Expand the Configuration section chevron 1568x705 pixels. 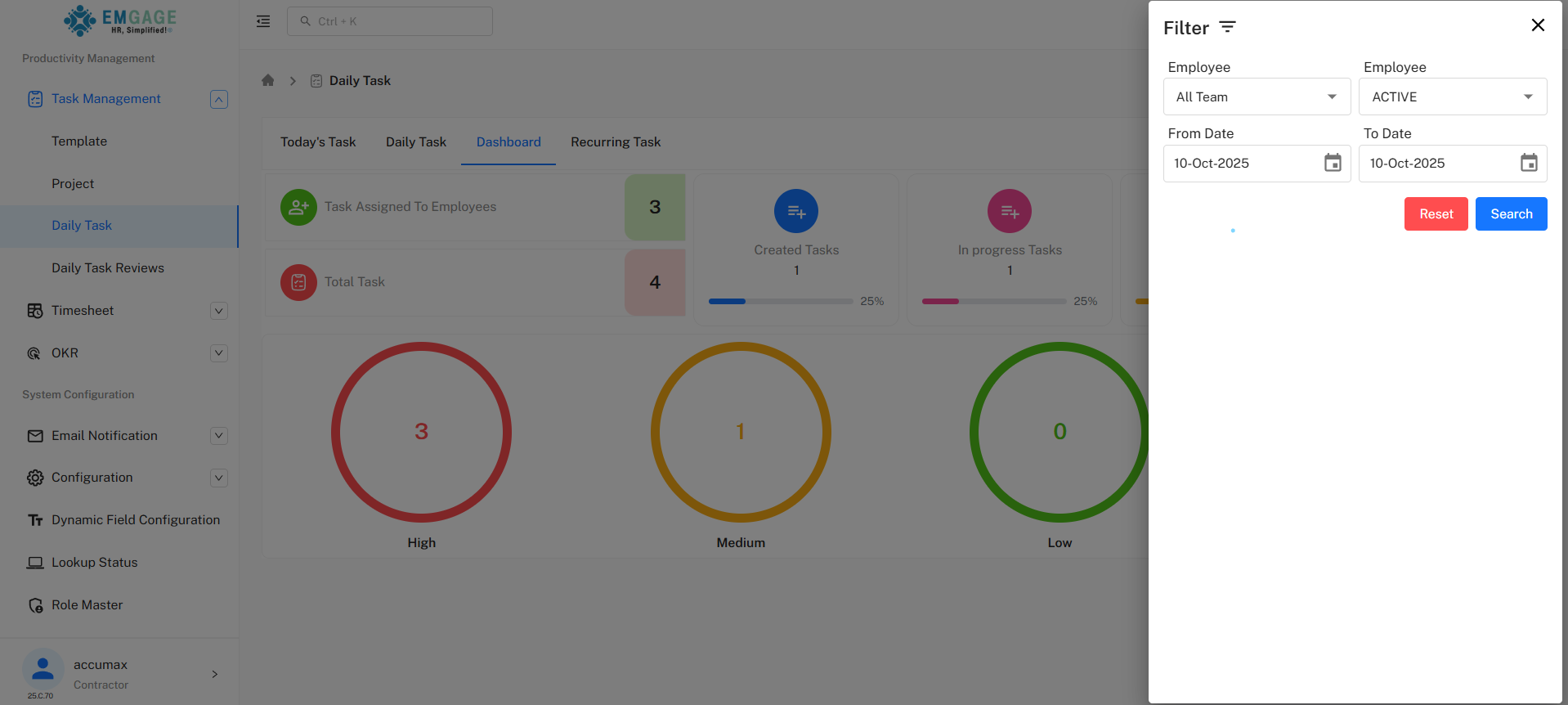pos(219,478)
